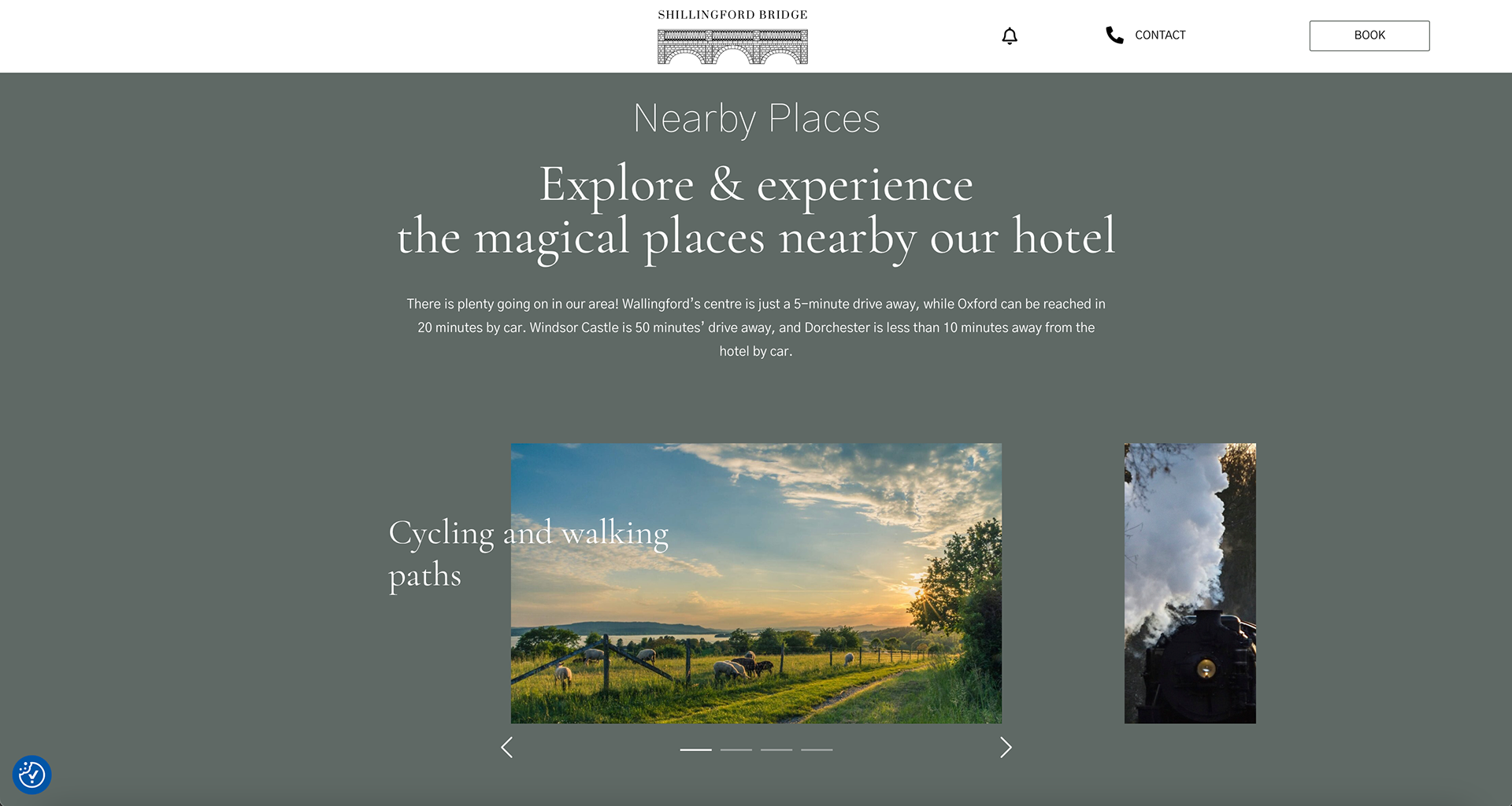1512x806 pixels.
Task: Jump to third carousel slide indicator
Action: pos(776,749)
